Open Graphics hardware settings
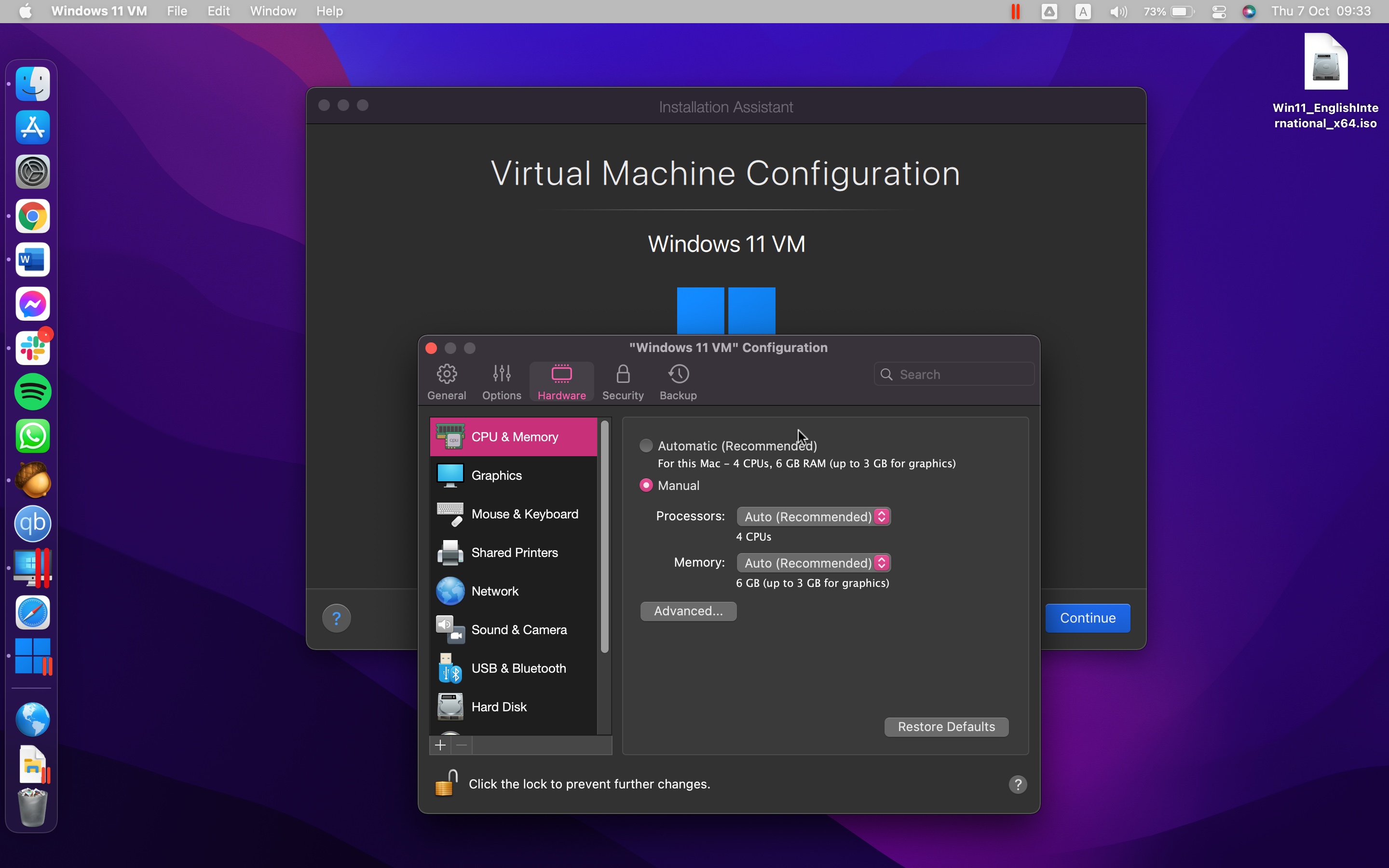The image size is (1389, 868). point(449,475)
